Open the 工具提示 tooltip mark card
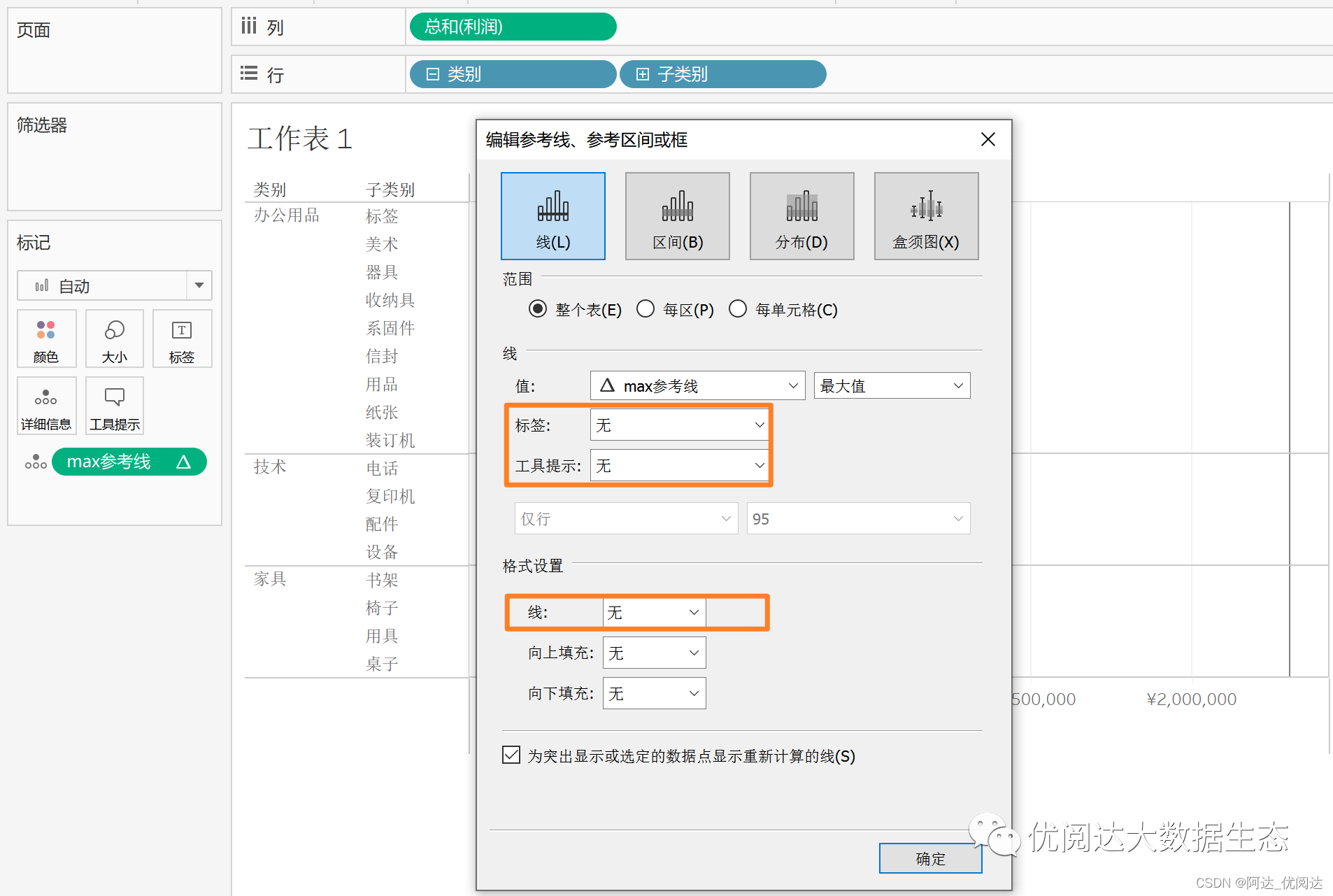Viewport: 1333px width, 896px height. pos(115,406)
